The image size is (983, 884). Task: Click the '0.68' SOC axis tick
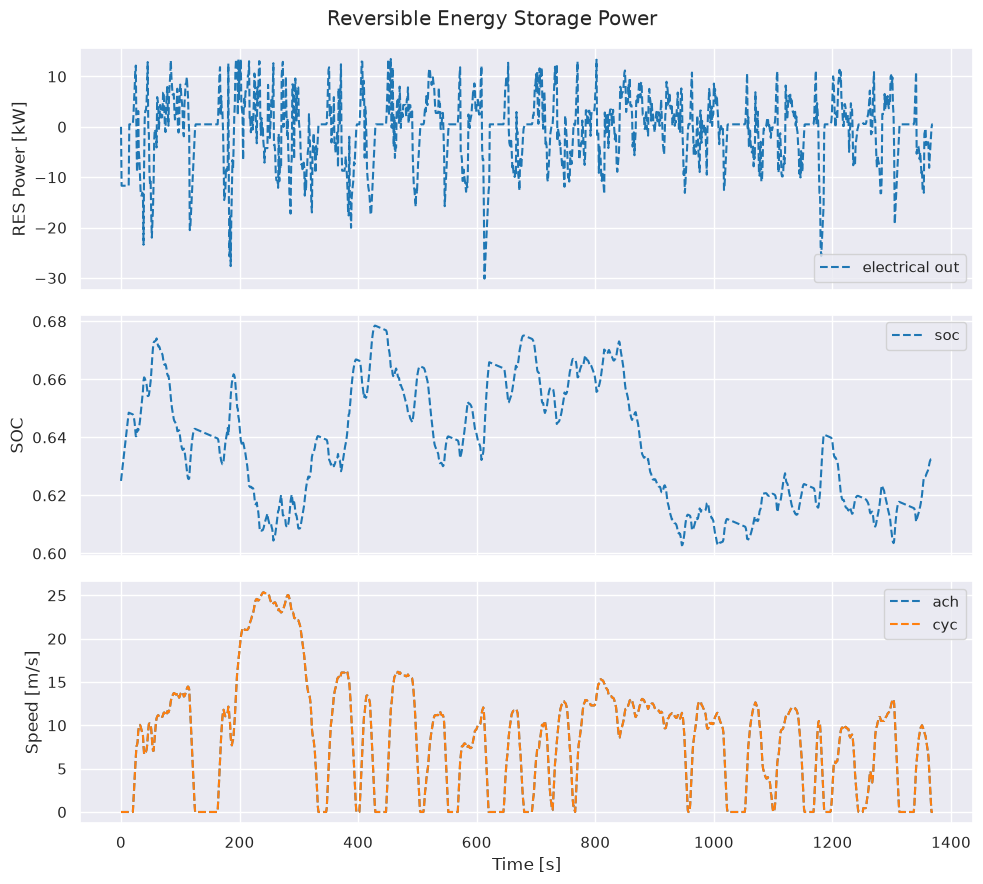coord(50,322)
